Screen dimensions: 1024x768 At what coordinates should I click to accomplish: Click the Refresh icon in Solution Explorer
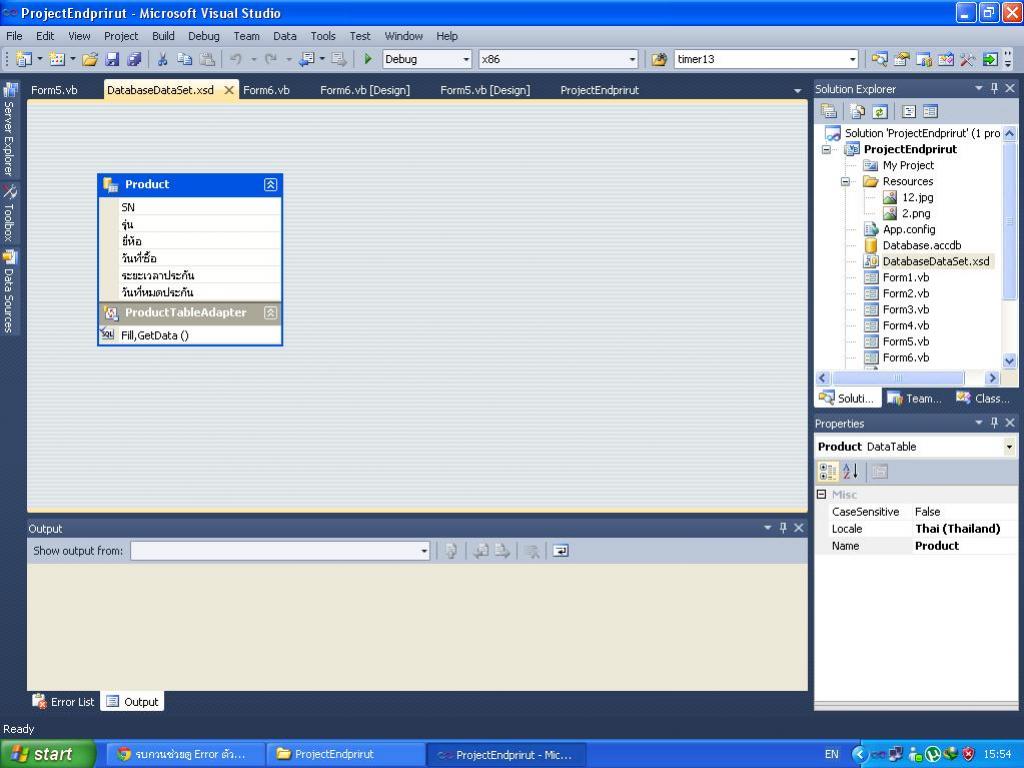[x=880, y=112]
